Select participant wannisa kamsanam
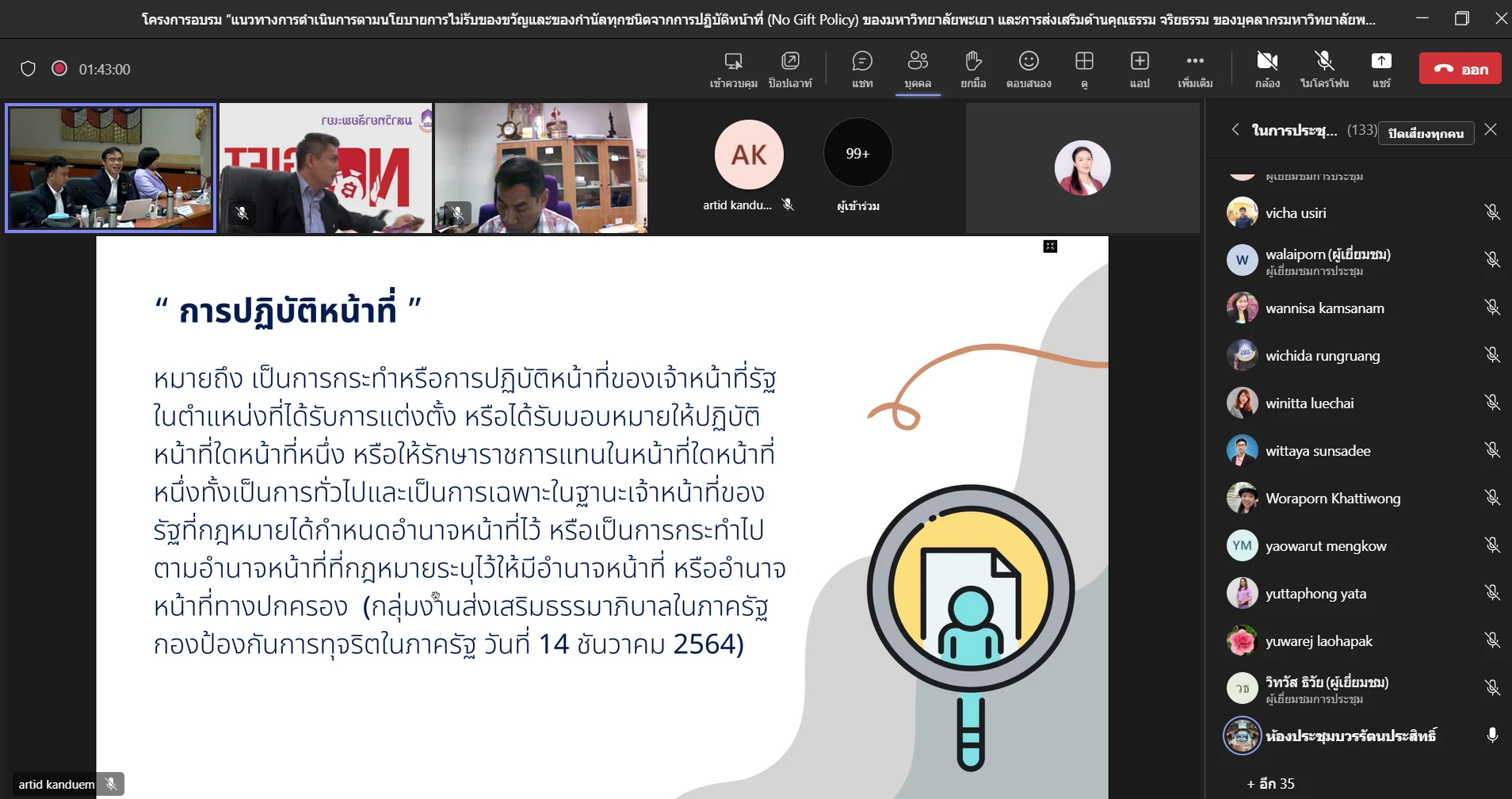 (1358, 308)
